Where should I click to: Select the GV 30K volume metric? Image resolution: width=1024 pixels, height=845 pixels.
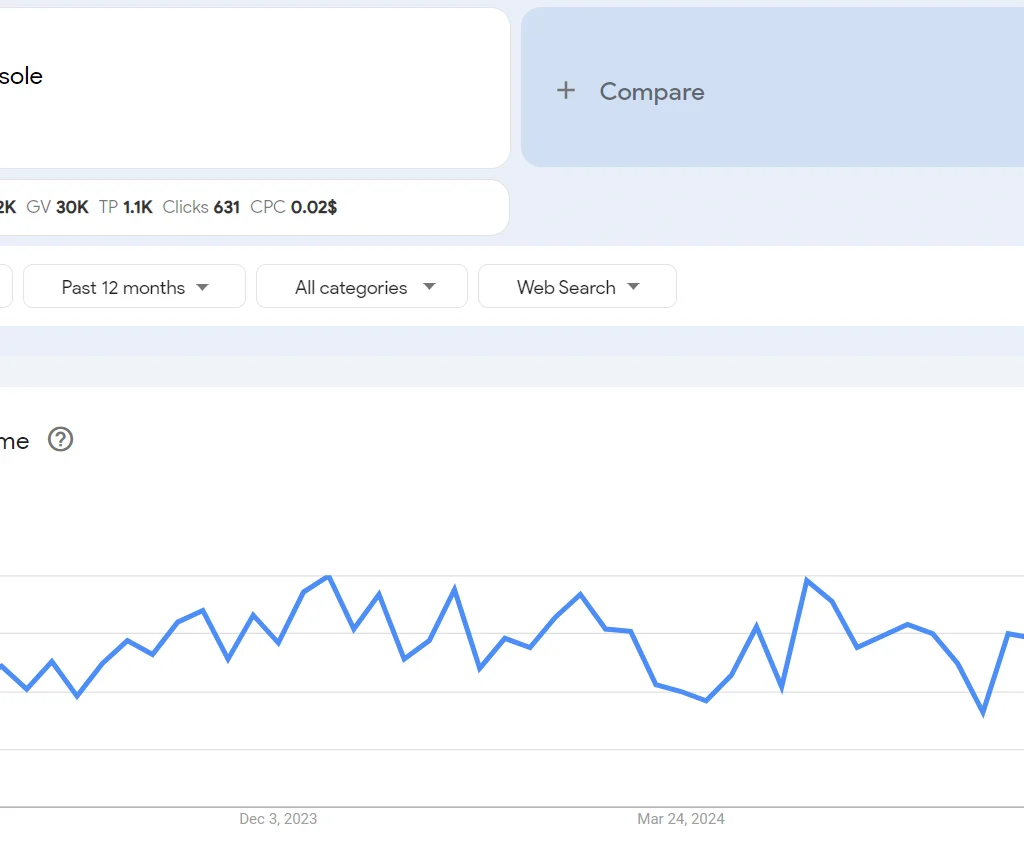(60, 207)
